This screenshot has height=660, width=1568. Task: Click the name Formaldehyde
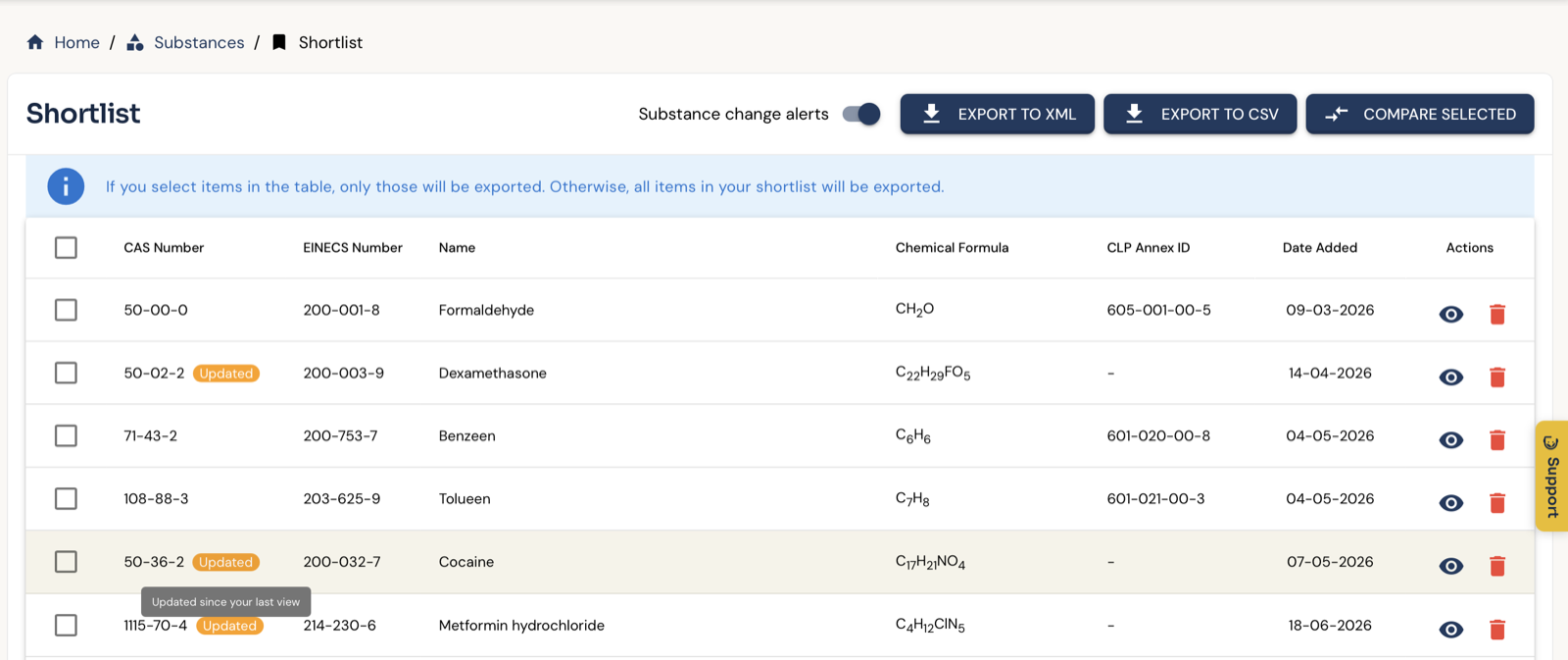pyautogui.click(x=486, y=310)
